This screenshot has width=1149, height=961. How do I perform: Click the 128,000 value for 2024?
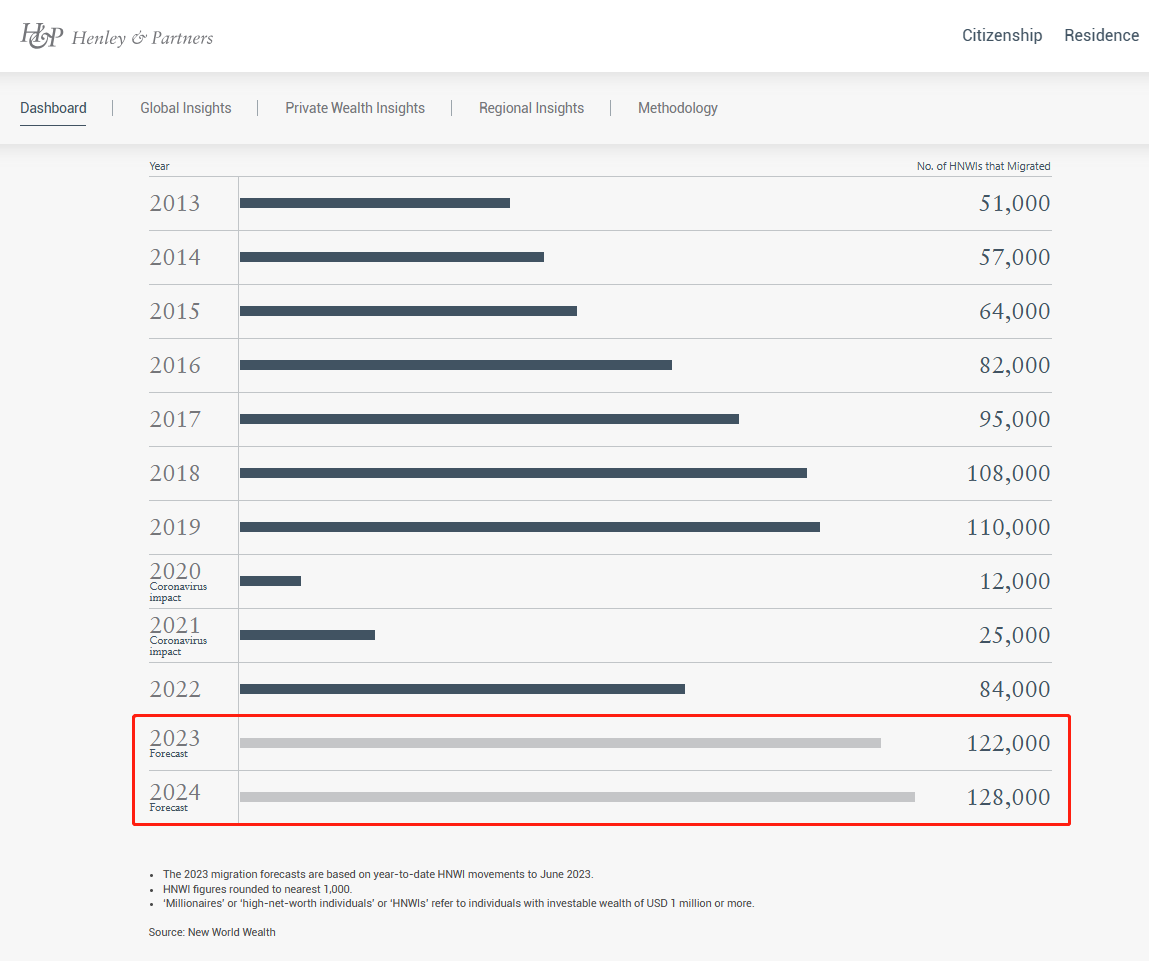[x=1008, y=797]
